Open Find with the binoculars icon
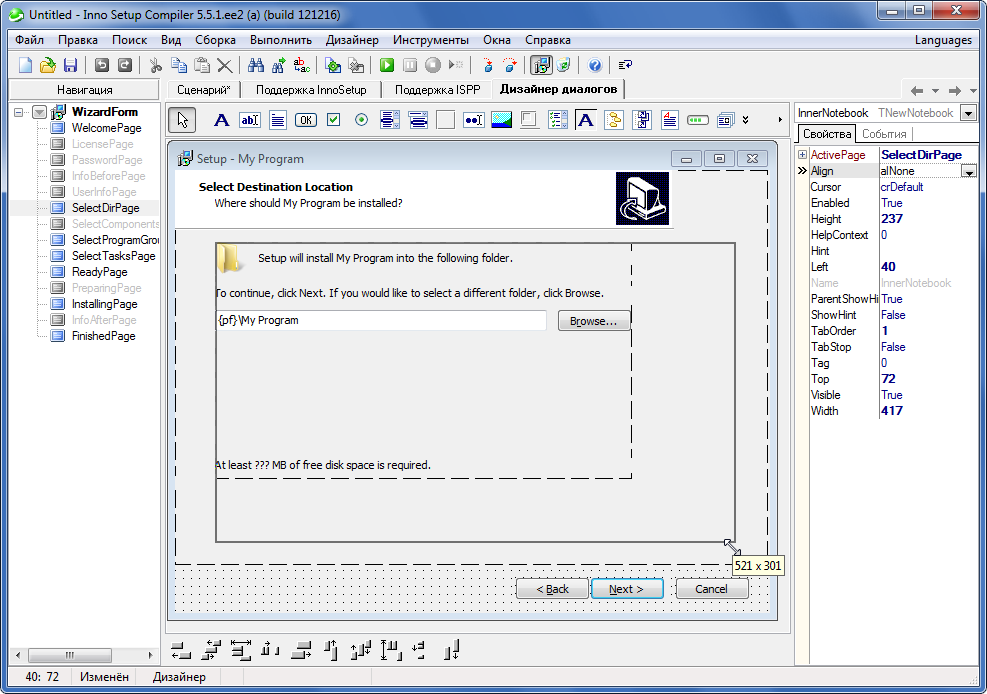The width and height of the screenshot is (987, 694). [x=256, y=65]
